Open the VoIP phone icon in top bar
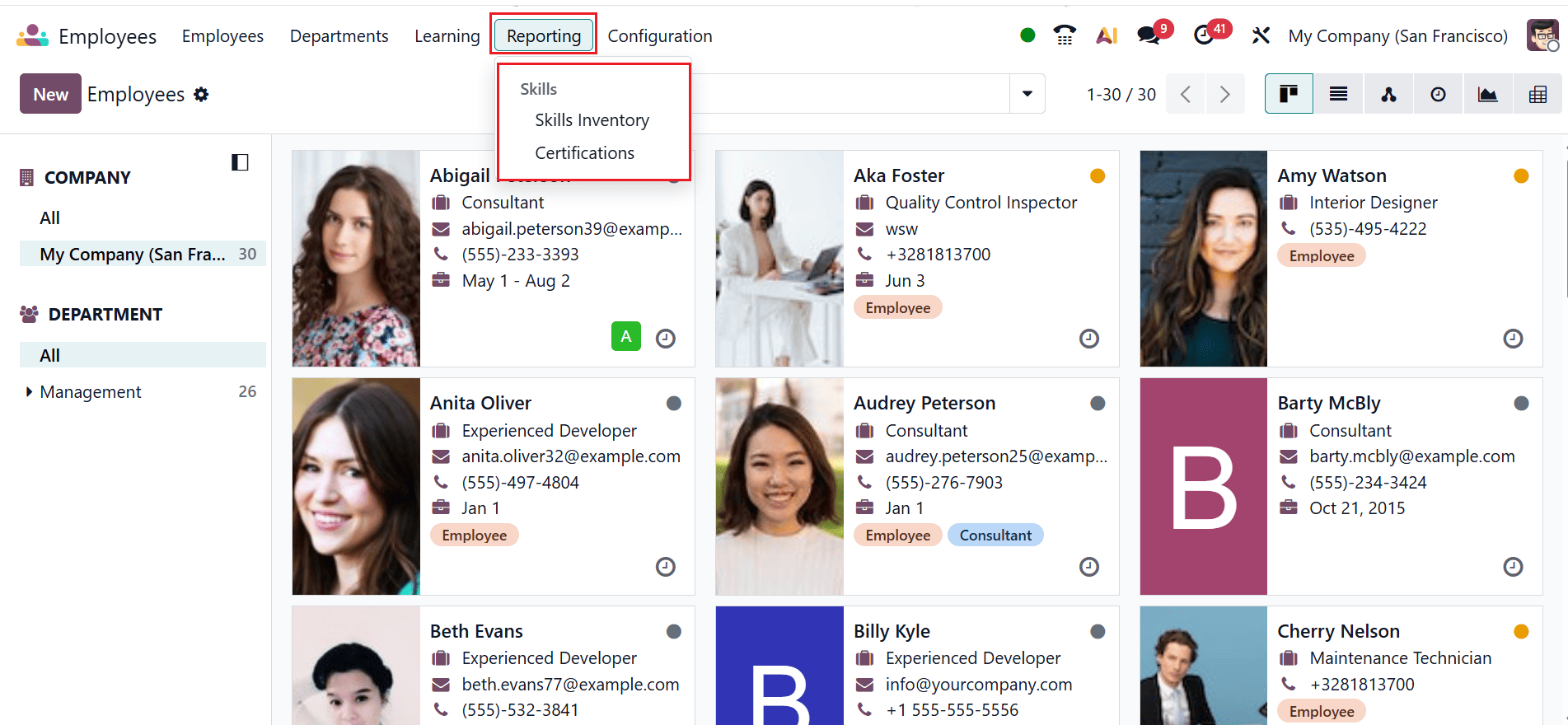 (1065, 35)
